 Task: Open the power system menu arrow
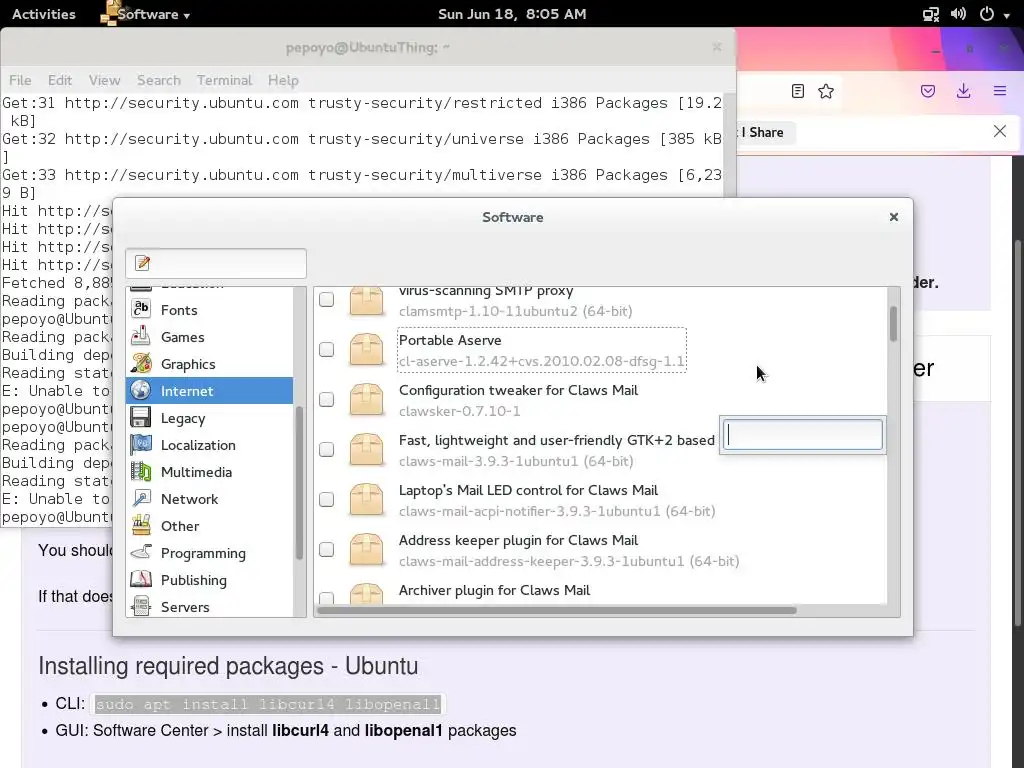[x=1006, y=14]
